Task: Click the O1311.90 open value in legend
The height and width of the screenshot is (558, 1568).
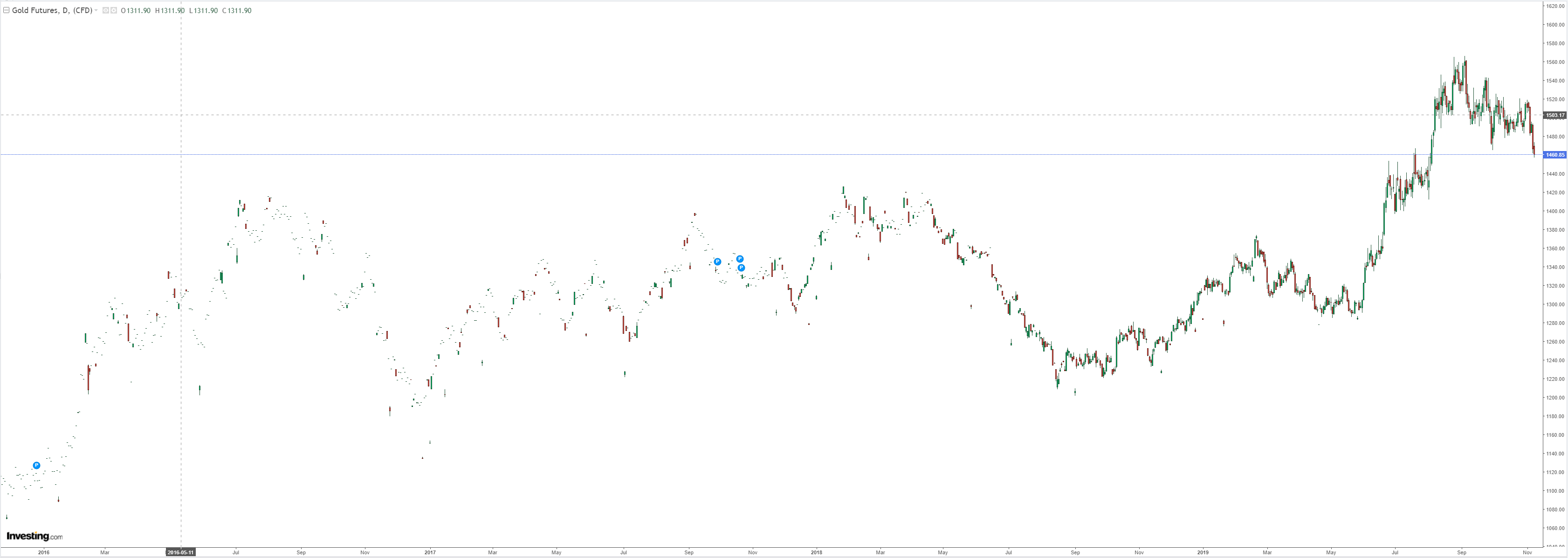Action: click(x=136, y=10)
